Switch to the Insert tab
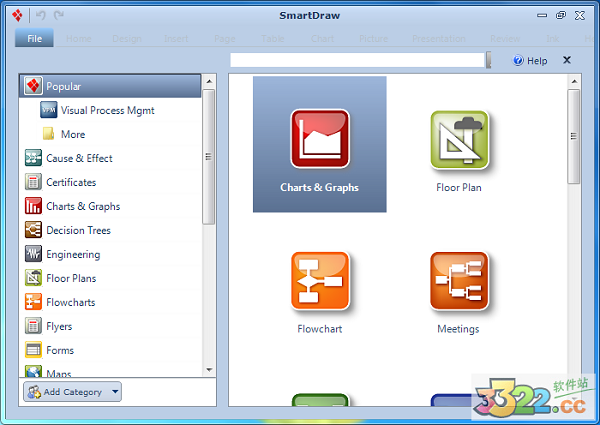The image size is (600, 425). click(x=176, y=39)
